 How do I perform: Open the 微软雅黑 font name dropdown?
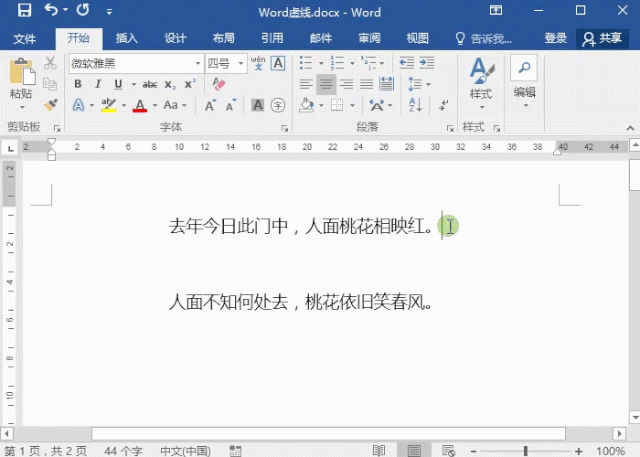(198, 64)
